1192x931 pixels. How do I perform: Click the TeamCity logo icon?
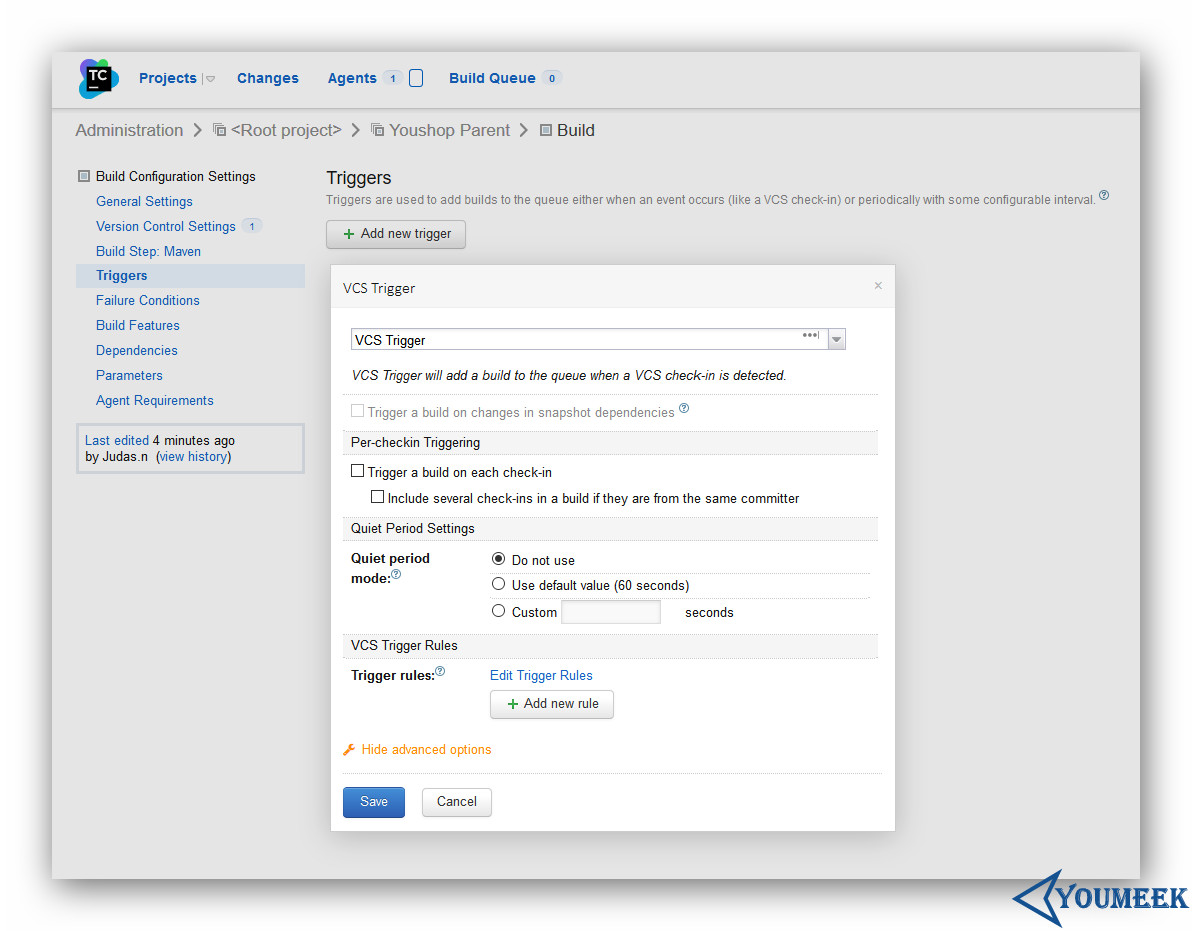99,78
